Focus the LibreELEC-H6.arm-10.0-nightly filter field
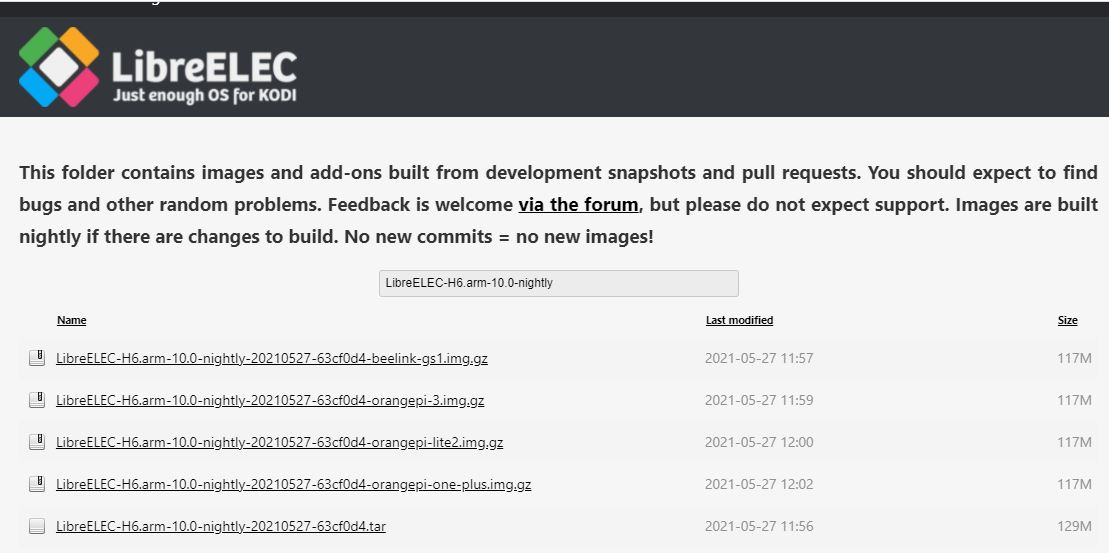The width and height of the screenshot is (1109, 553). tap(558, 283)
